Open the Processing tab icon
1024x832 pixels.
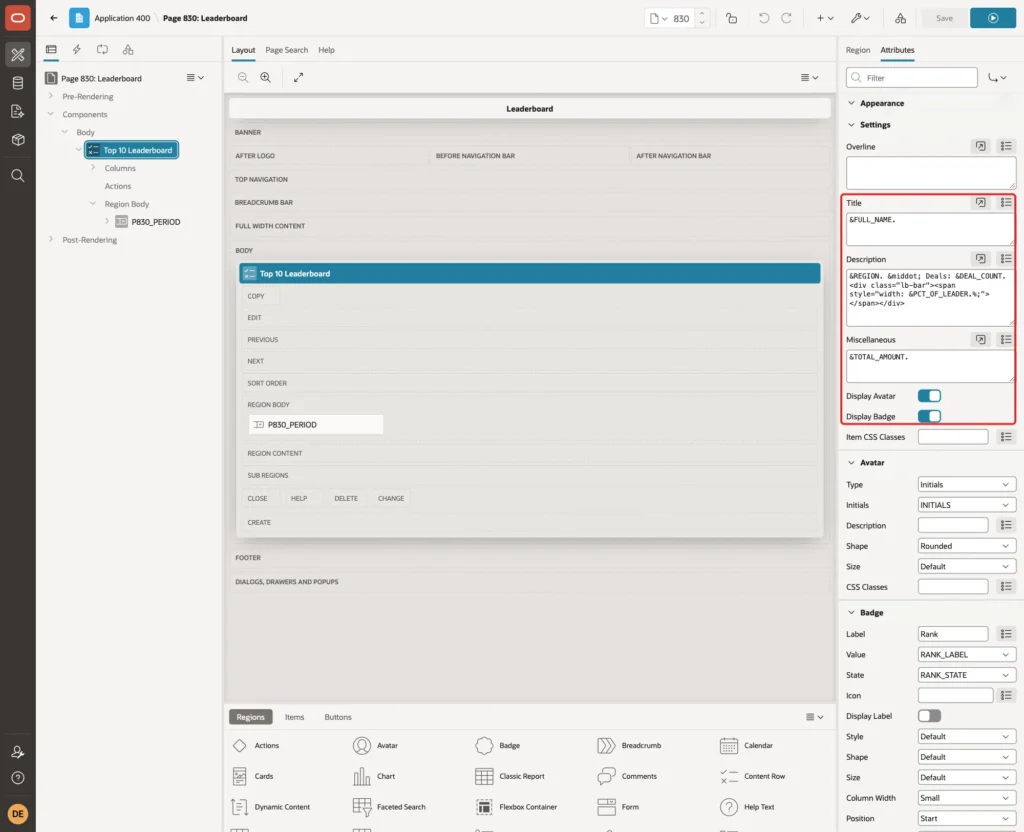(102, 50)
